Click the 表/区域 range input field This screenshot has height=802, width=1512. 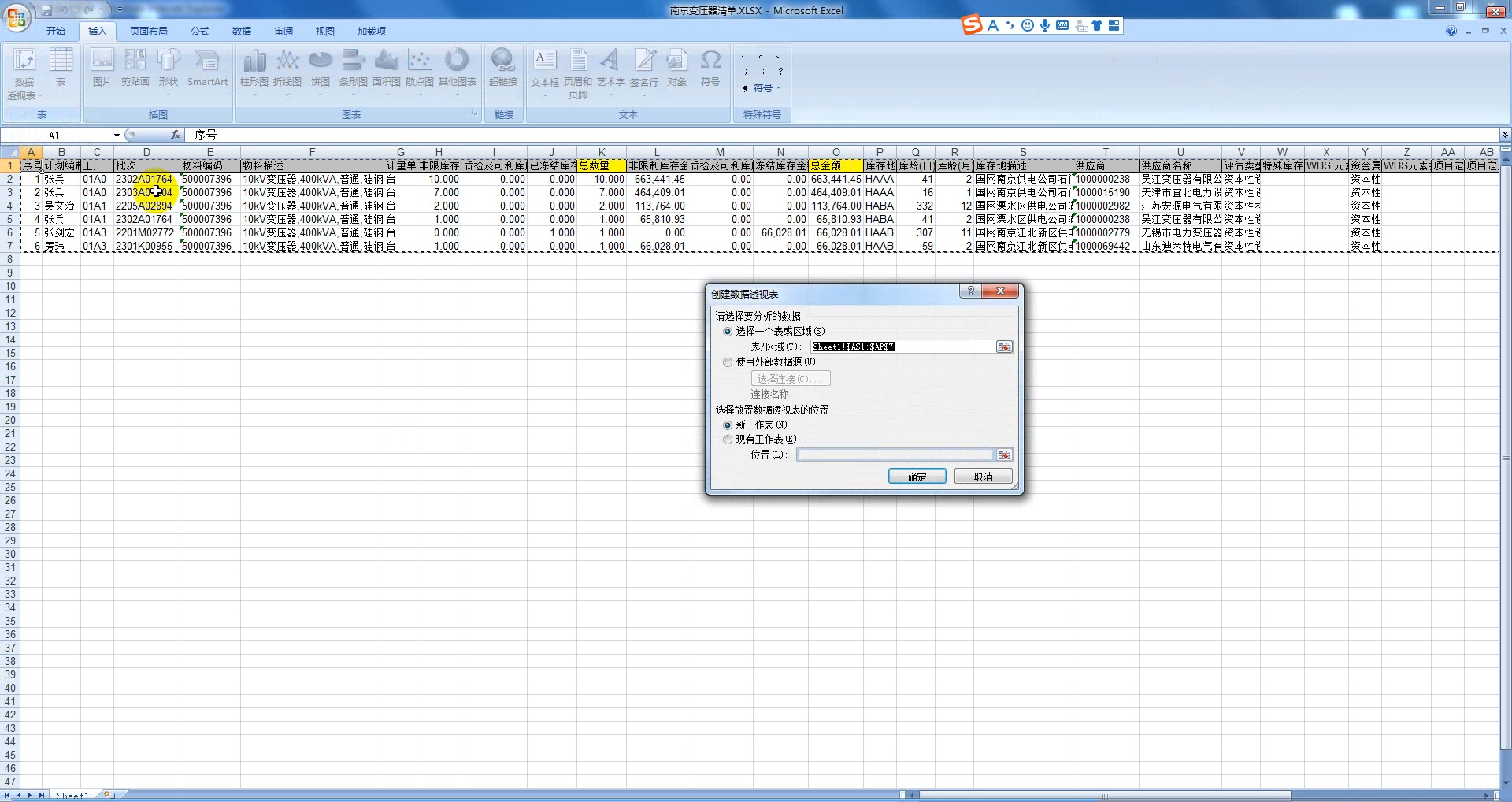902,347
